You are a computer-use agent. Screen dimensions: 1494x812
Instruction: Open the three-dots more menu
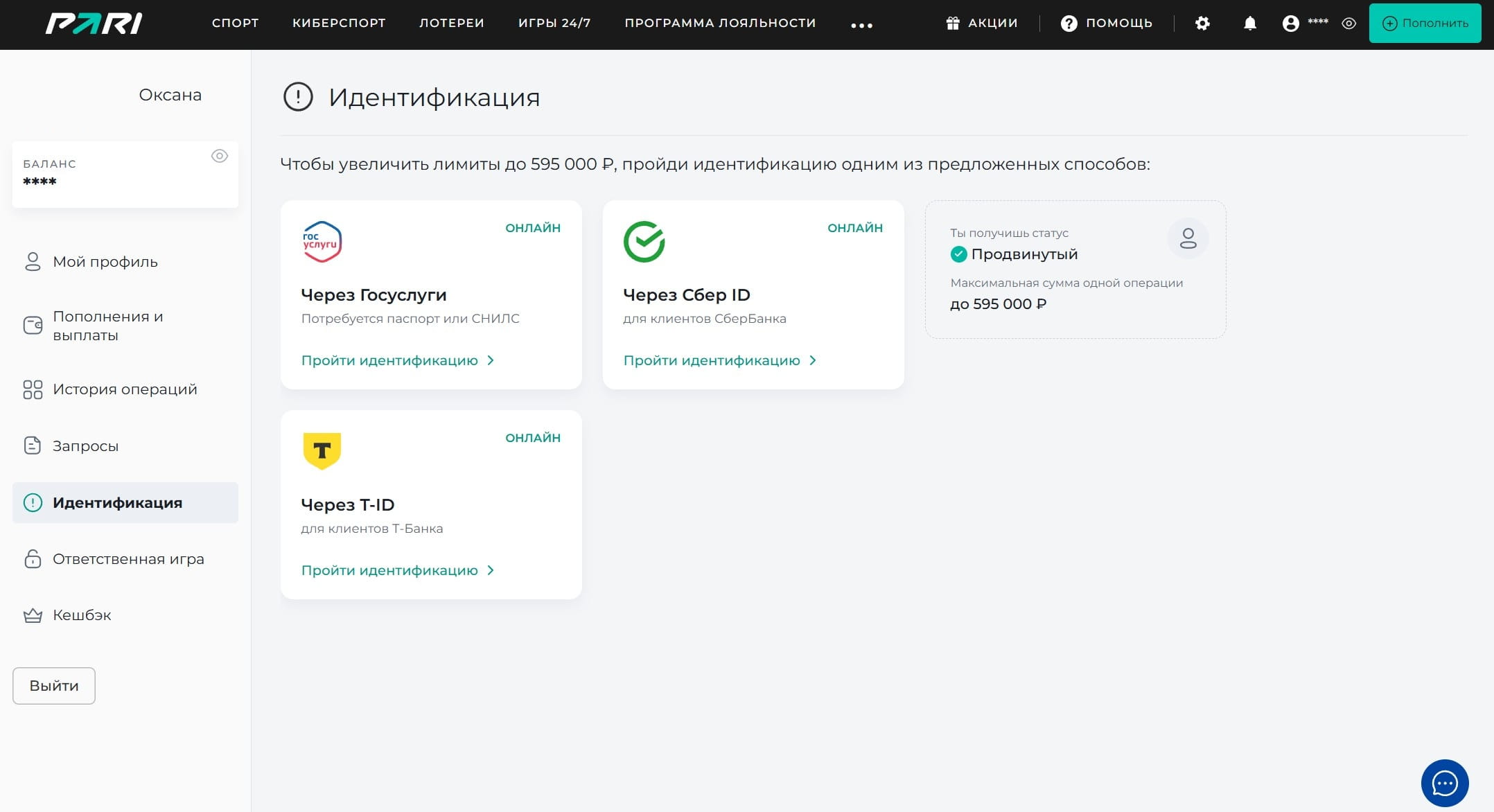(861, 26)
